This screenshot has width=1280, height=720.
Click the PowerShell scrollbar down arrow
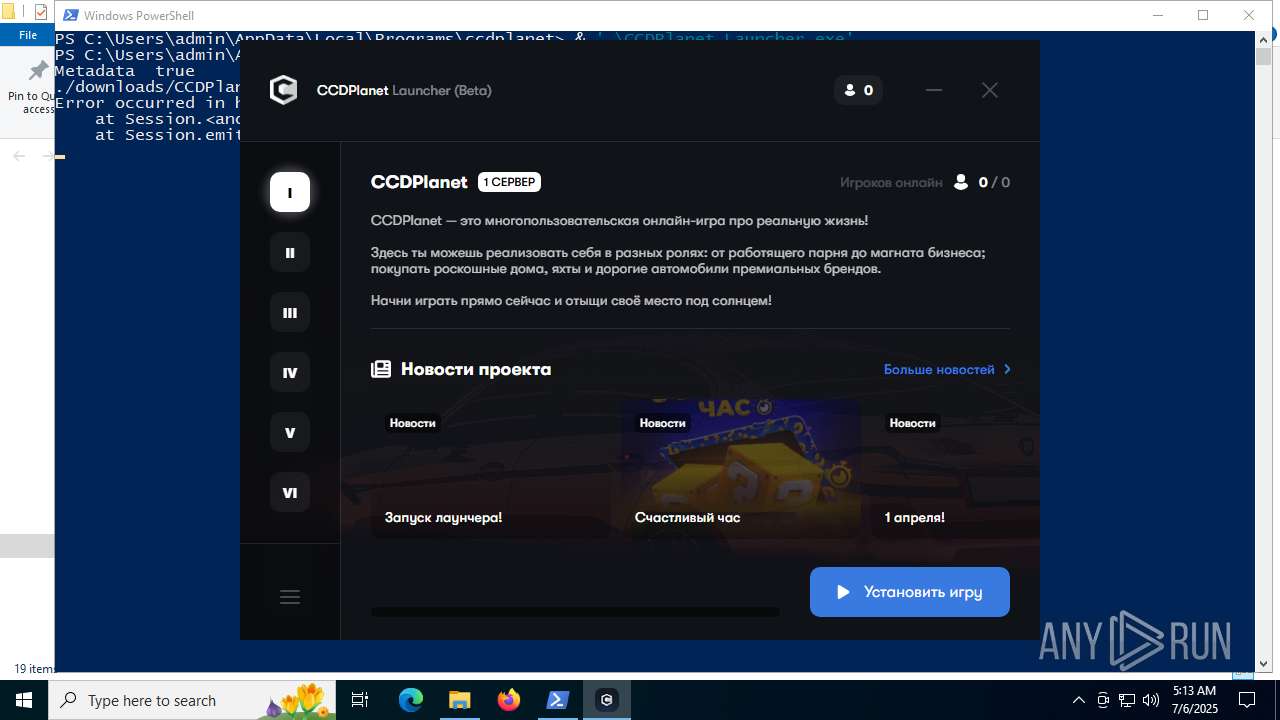(x=1264, y=663)
